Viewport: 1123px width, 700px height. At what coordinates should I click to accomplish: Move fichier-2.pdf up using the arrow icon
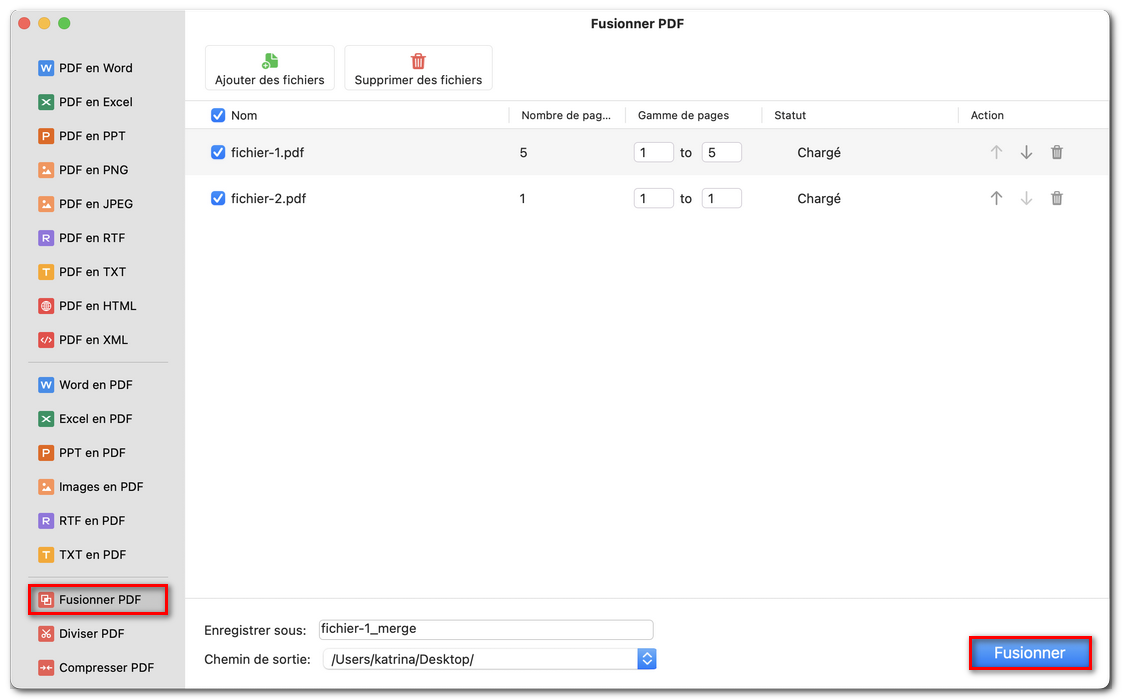point(996,198)
